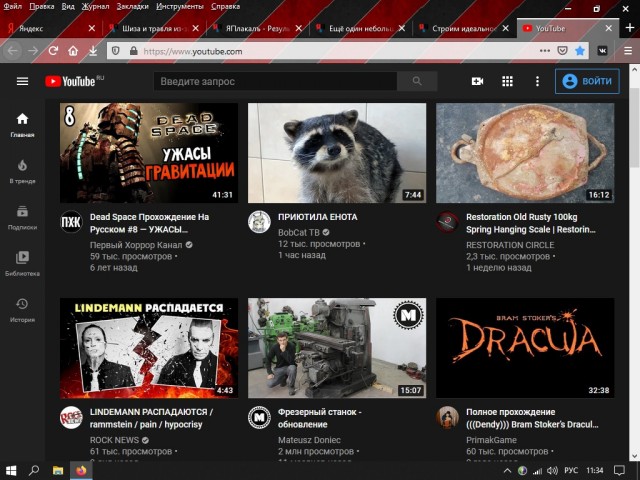Open File Explorer from the taskbar
This screenshot has height=480, width=640.
[x=58, y=471]
